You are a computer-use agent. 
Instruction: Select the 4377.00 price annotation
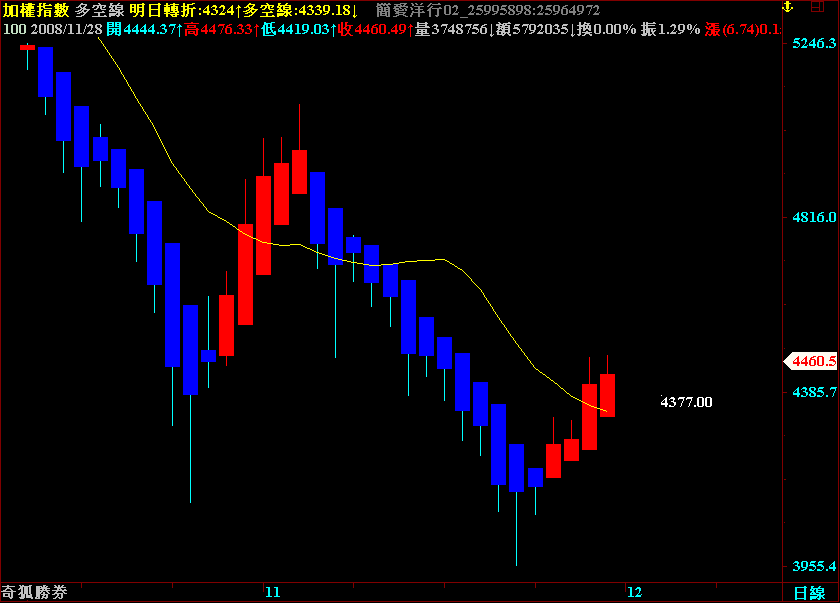tap(686, 402)
